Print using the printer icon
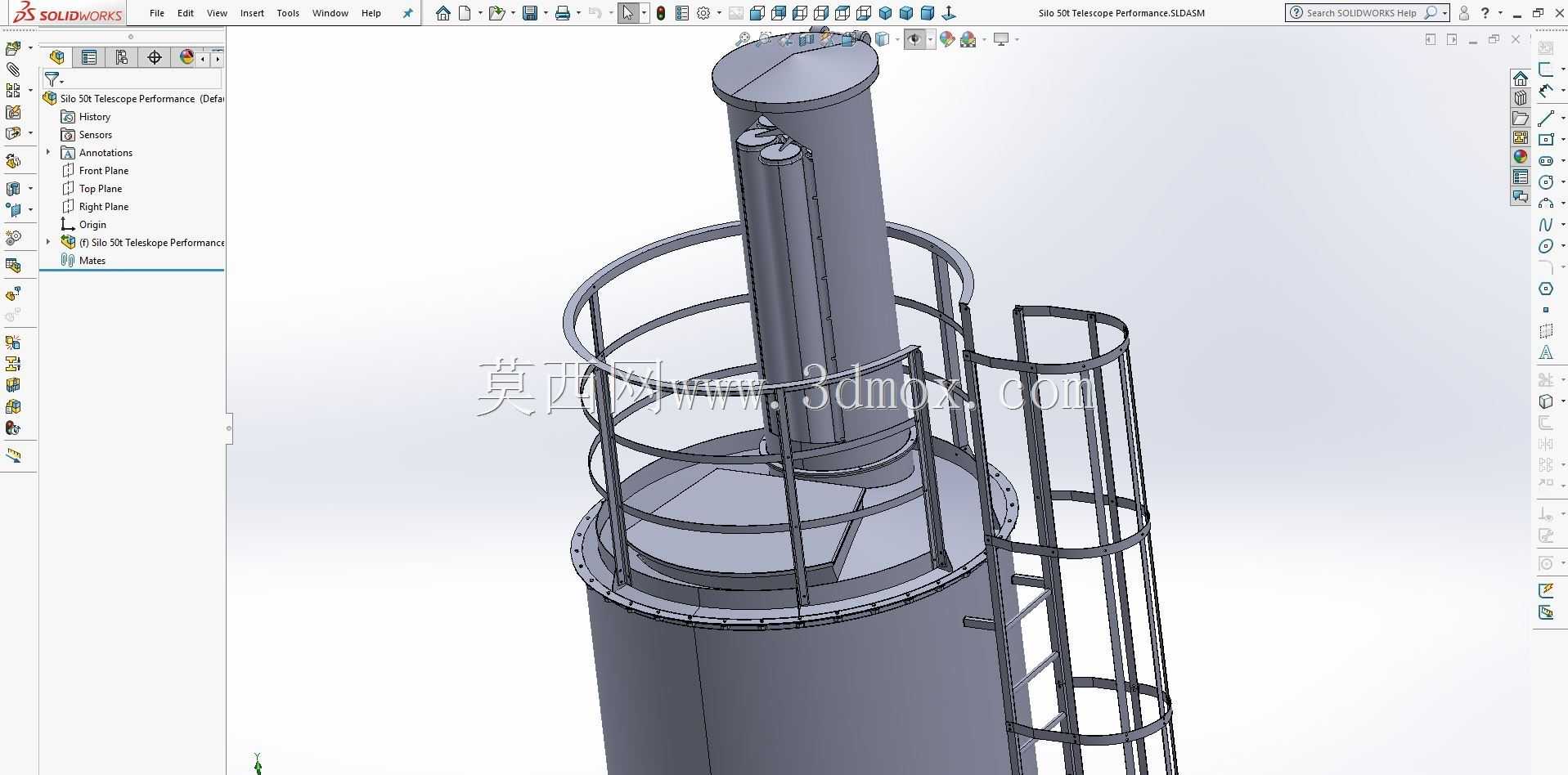 coord(563,13)
